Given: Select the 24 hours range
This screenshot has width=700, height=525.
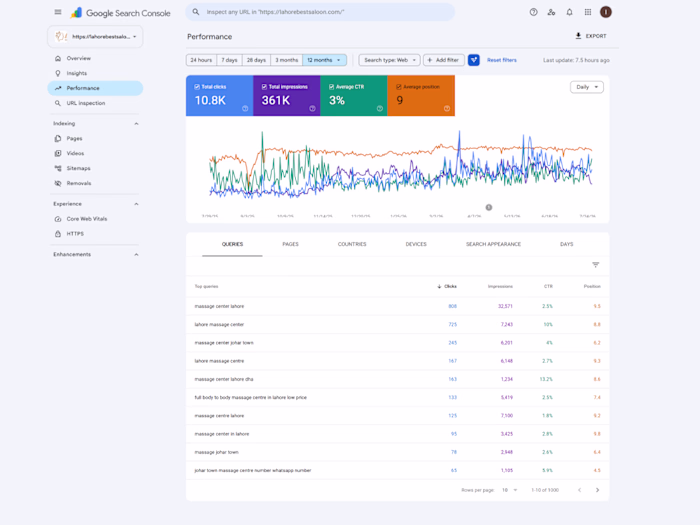Looking at the screenshot, I should pos(201,60).
